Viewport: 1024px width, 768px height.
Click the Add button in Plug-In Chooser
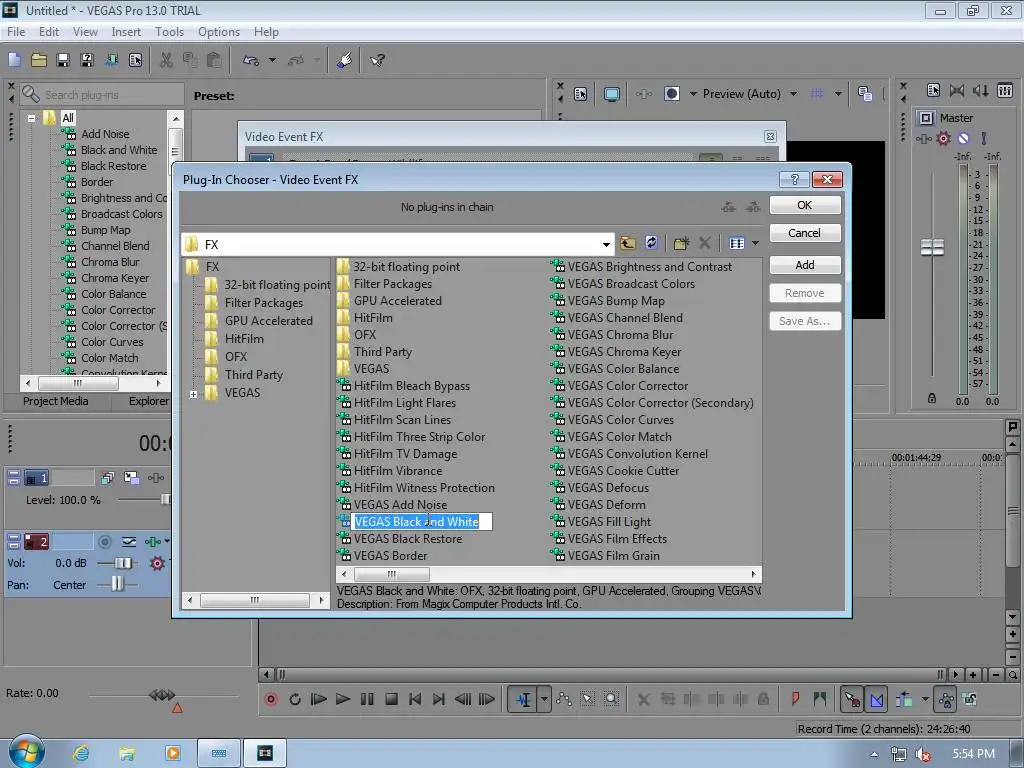pyautogui.click(x=805, y=264)
